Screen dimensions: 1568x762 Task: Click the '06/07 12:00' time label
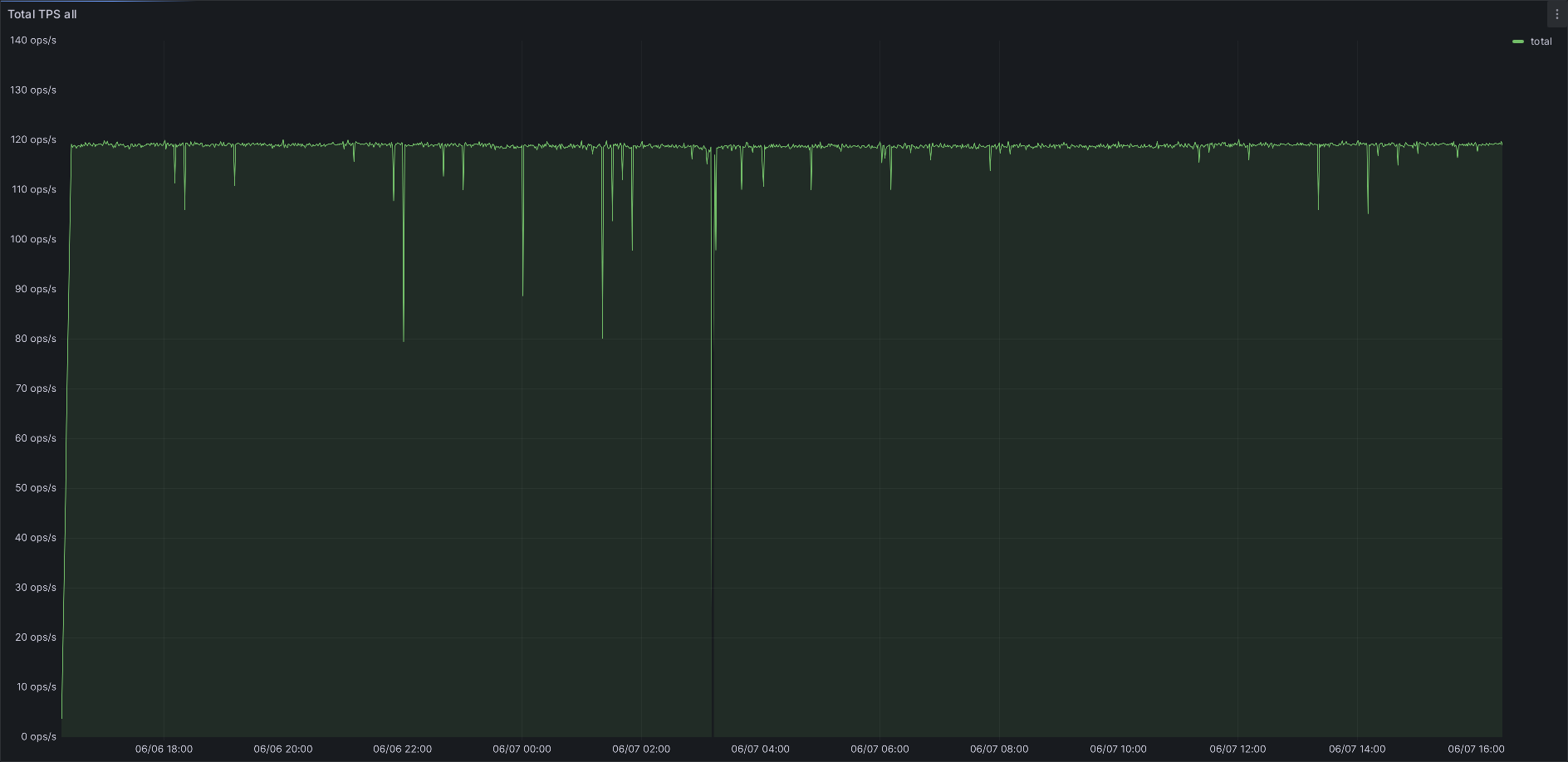point(1237,750)
